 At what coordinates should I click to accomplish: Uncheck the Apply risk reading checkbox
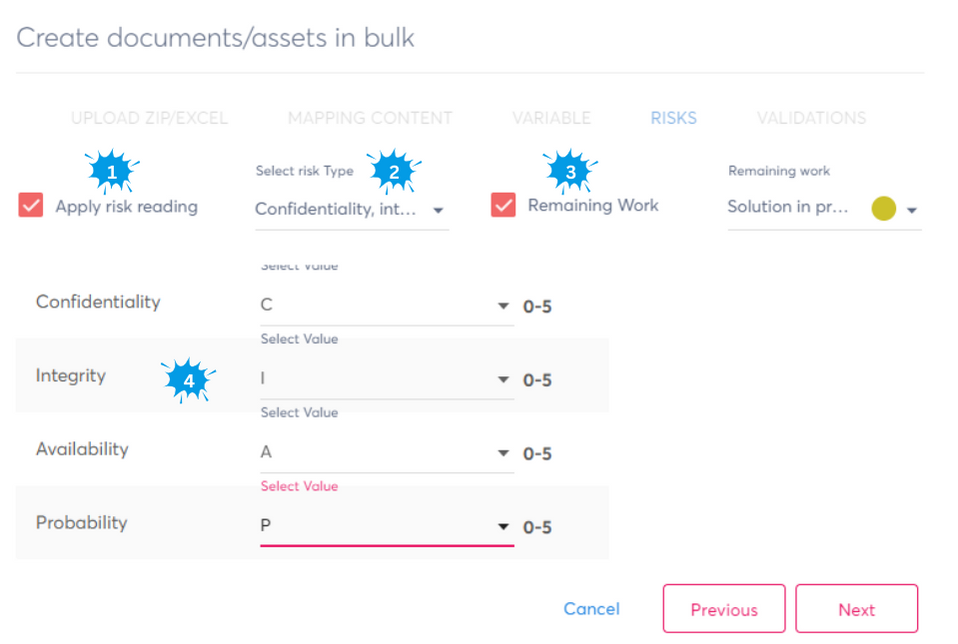tap(31, 206)
